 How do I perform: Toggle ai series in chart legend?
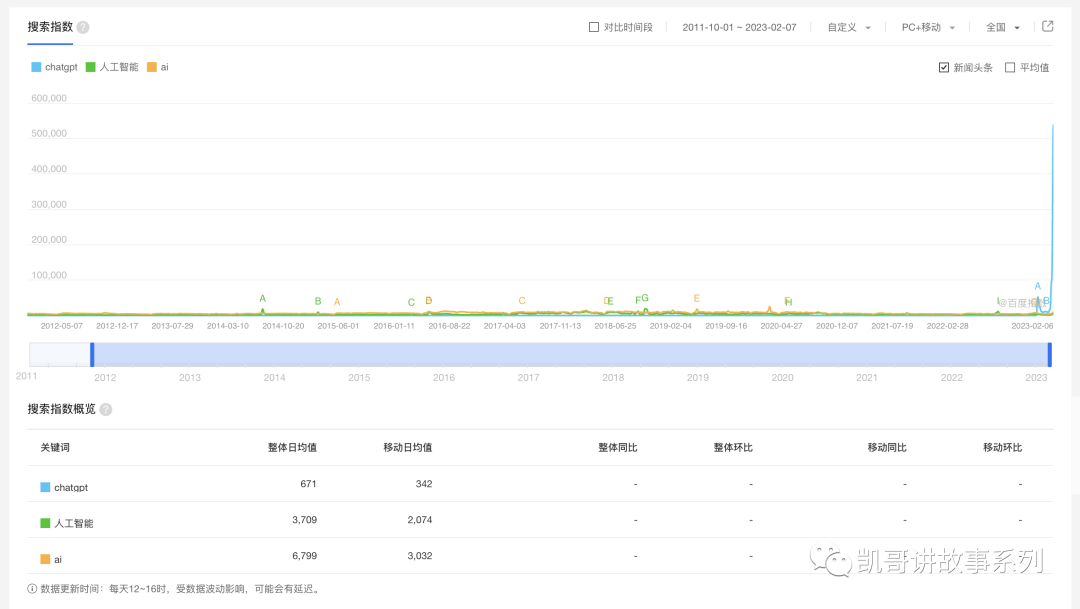[158, 67]
